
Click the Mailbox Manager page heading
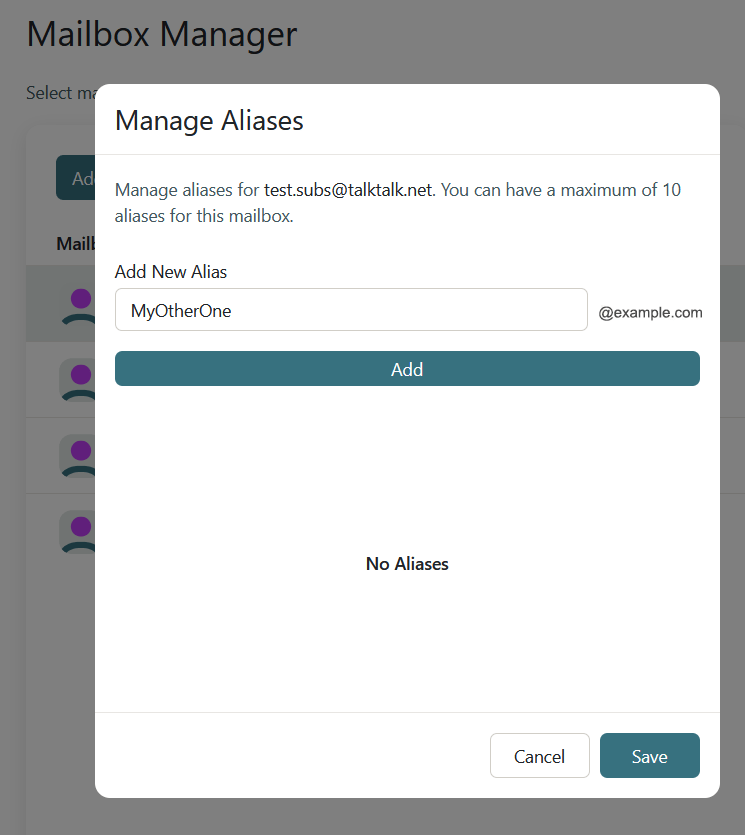(162, 35)
